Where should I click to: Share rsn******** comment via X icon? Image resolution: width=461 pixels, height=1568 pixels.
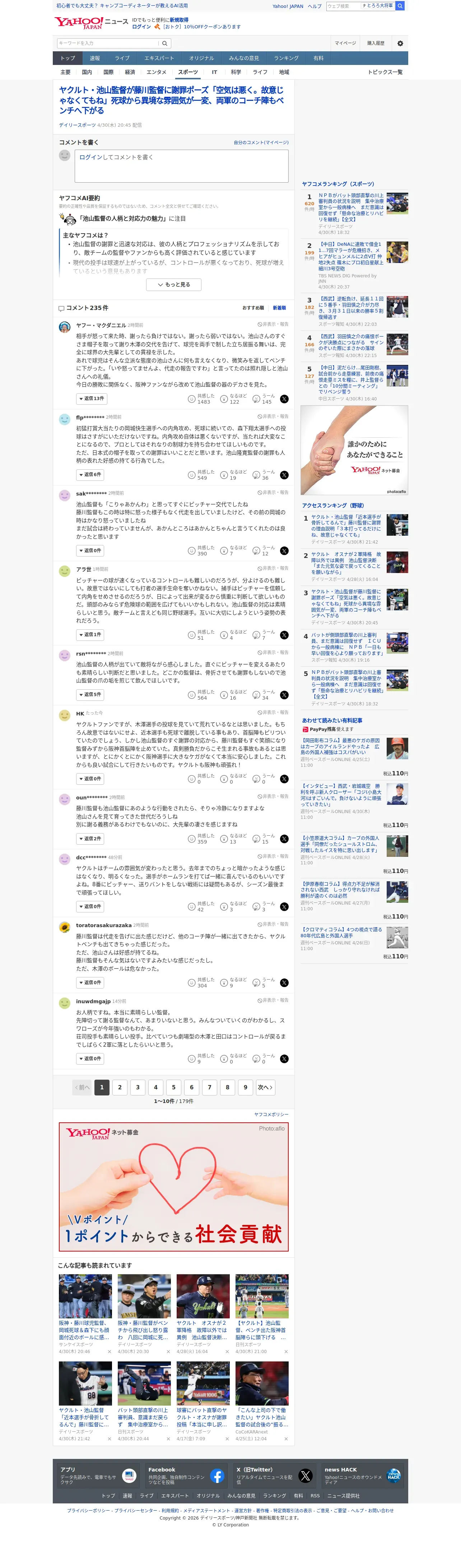pos(284,695)
